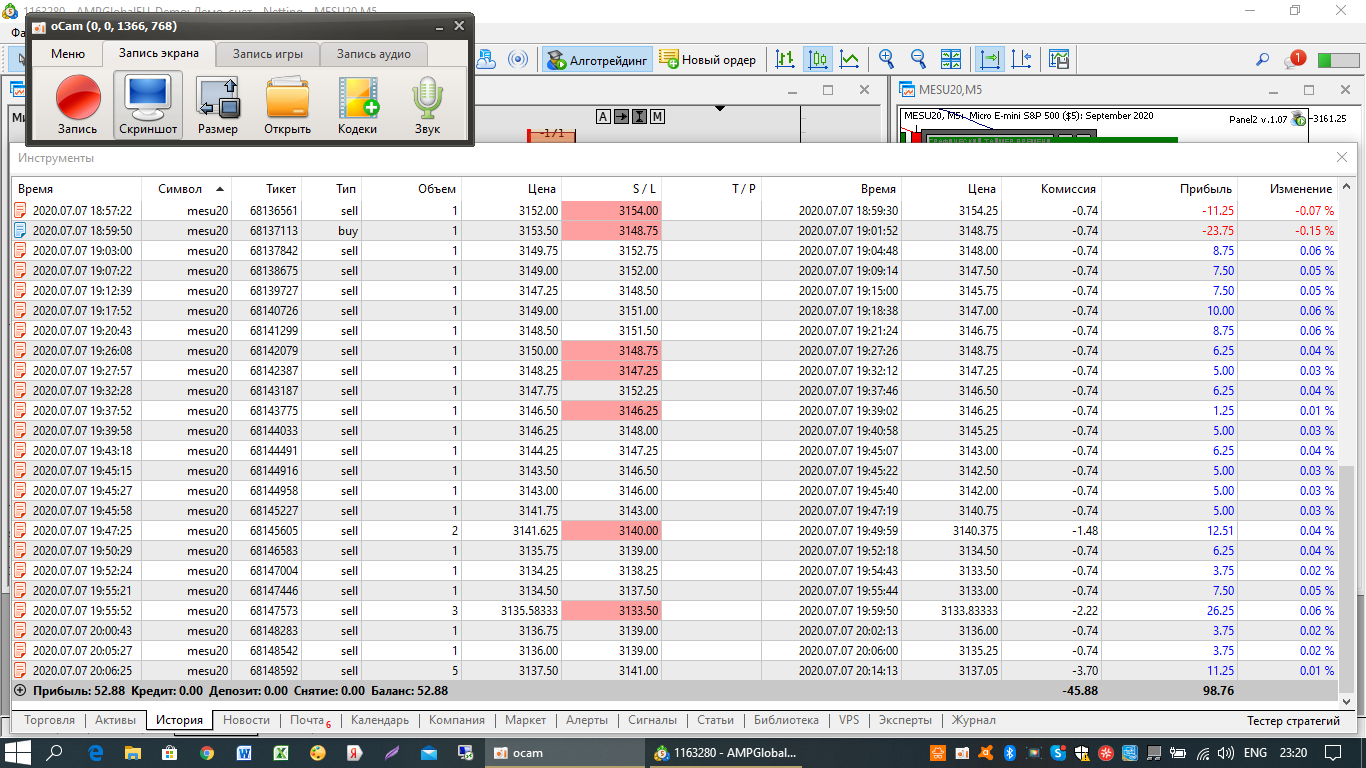1366x768 pixels.
Task: Switch to the Запись аудио tab
Action: tap(373, 54)
